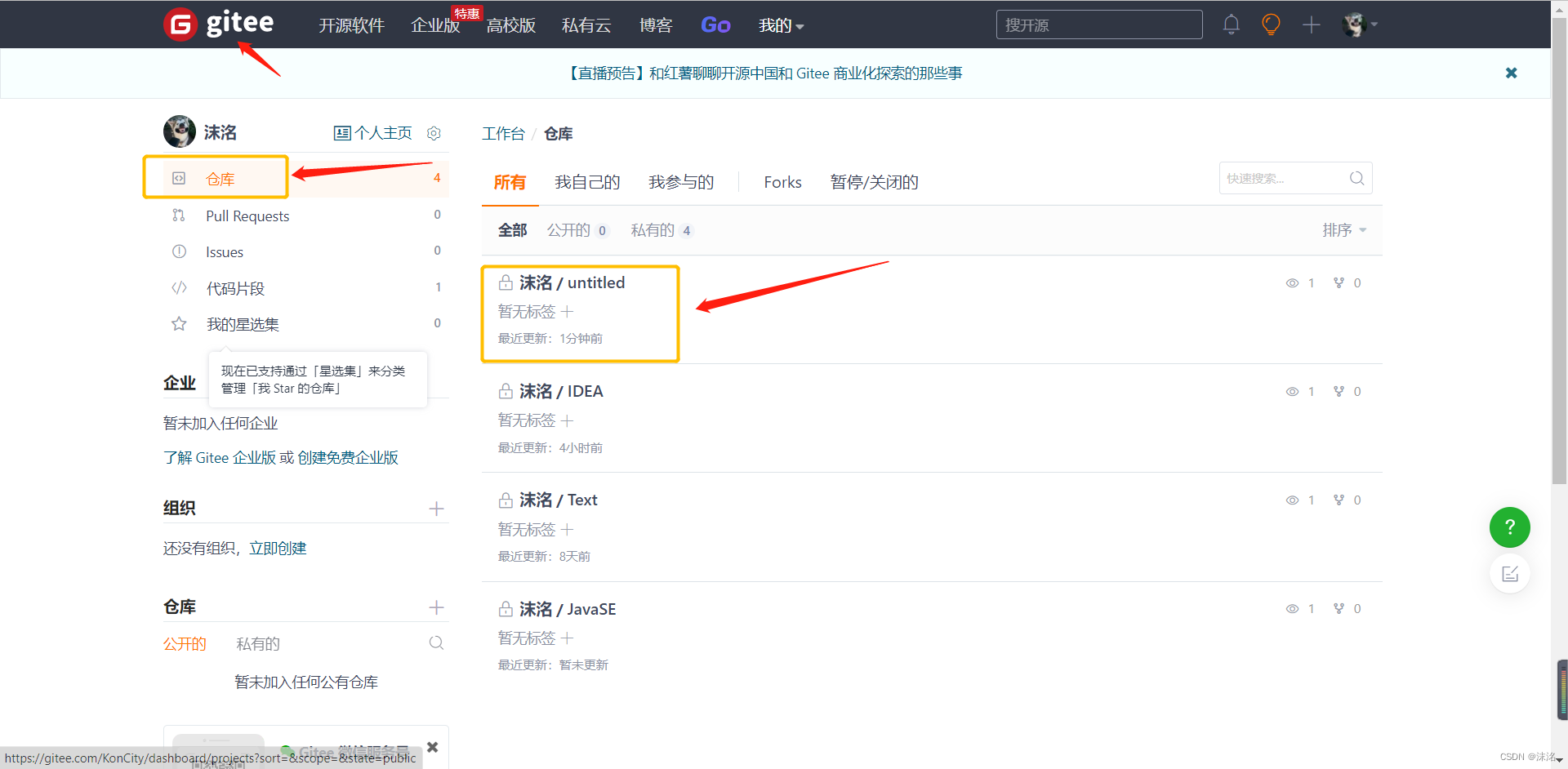Click the watch eye icon for JavaSE

[x=1292, y=609]
